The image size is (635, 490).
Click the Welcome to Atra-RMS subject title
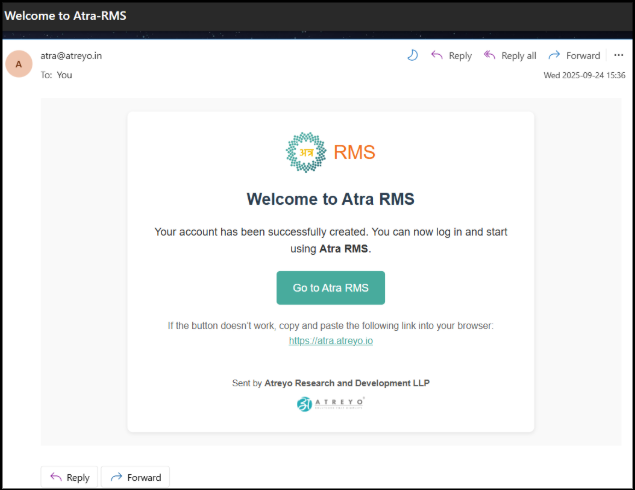(66, 15)
